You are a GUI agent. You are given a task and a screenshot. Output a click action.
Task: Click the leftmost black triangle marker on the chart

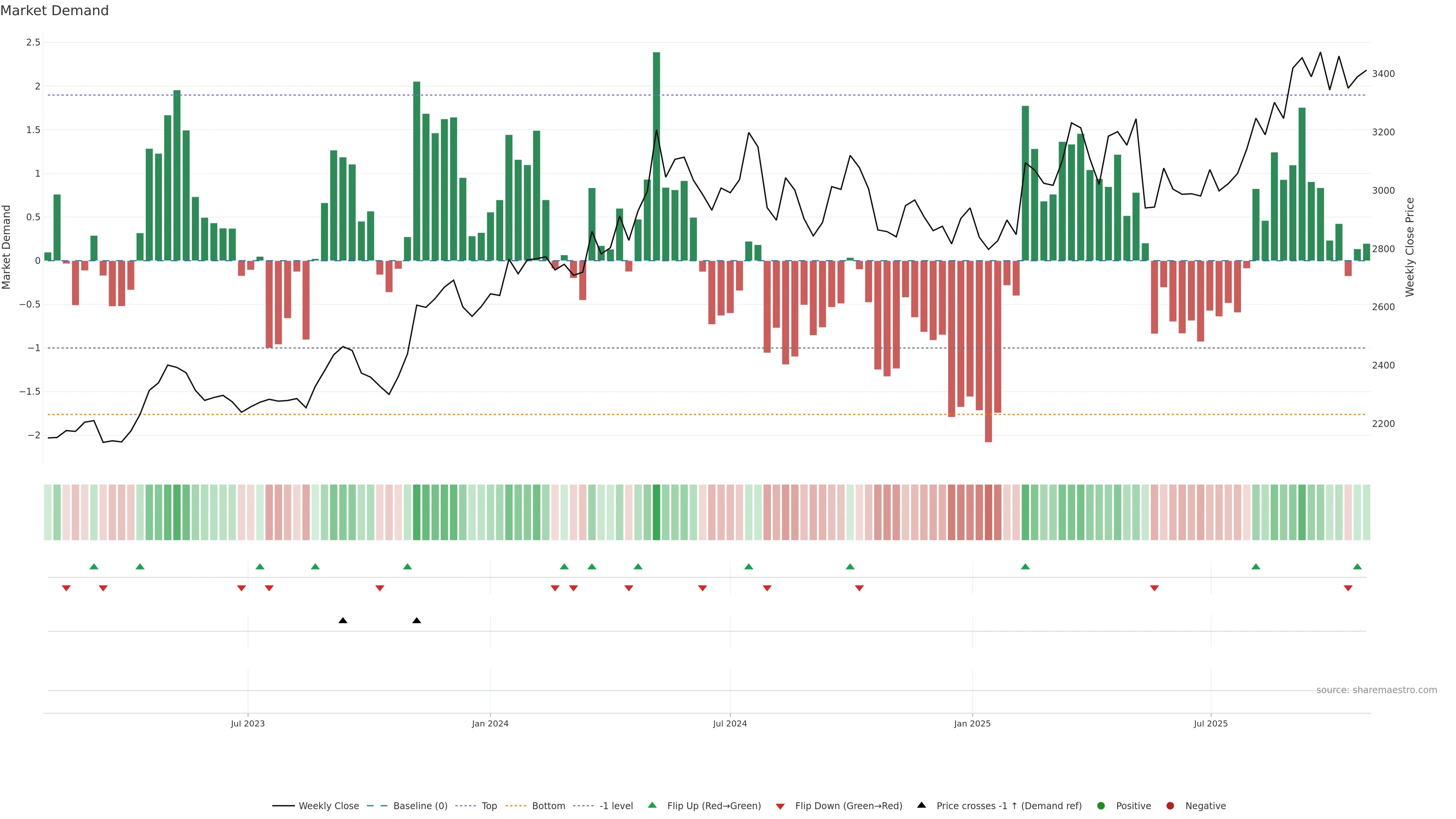(x=342, y=621)
